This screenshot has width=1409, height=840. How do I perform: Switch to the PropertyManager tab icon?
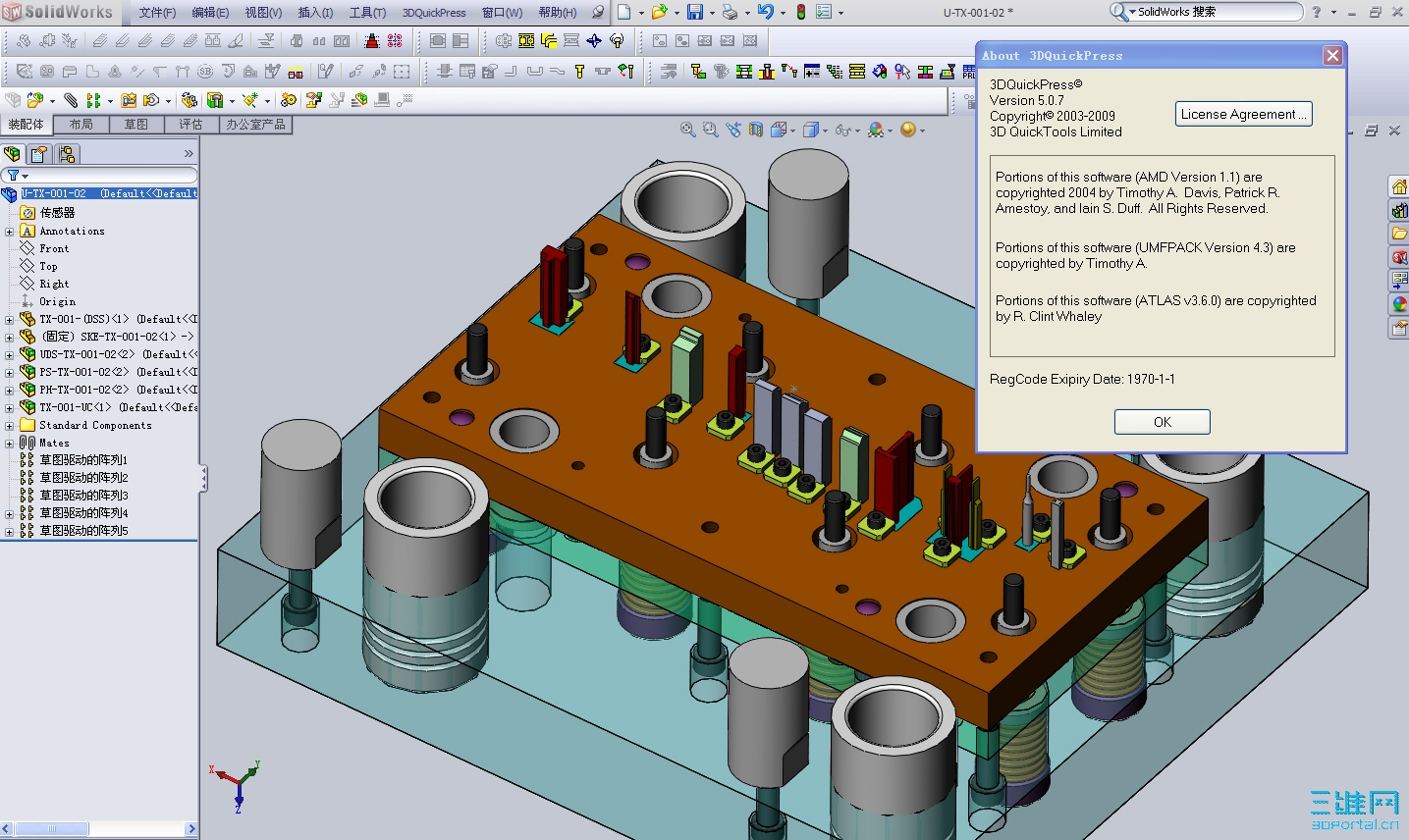39,154
